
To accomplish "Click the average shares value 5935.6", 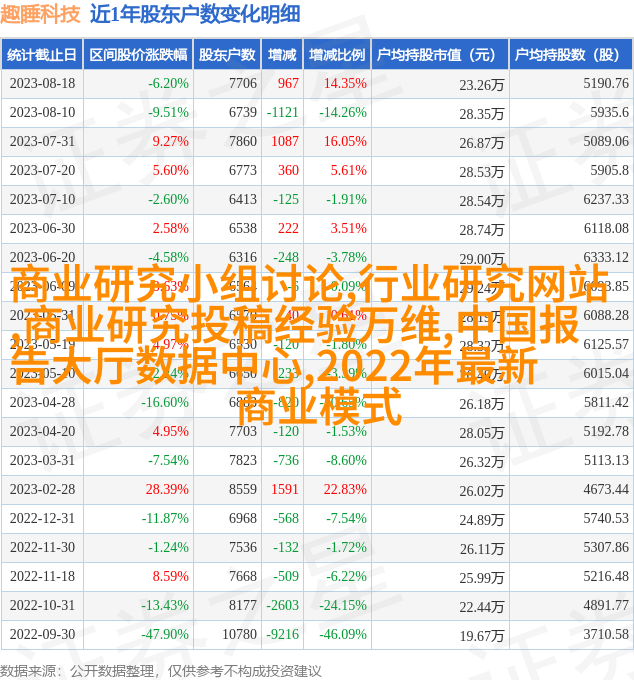I will coord(609,112).
